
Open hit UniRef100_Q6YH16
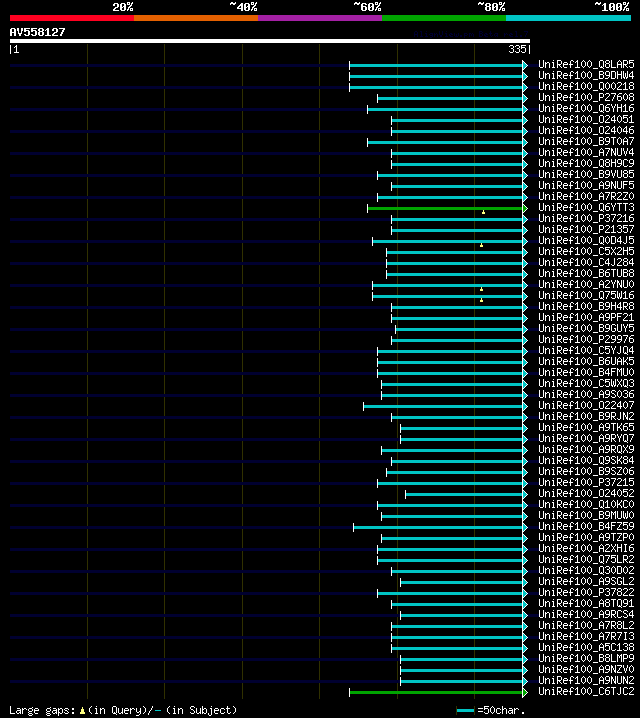click(586, 109)
